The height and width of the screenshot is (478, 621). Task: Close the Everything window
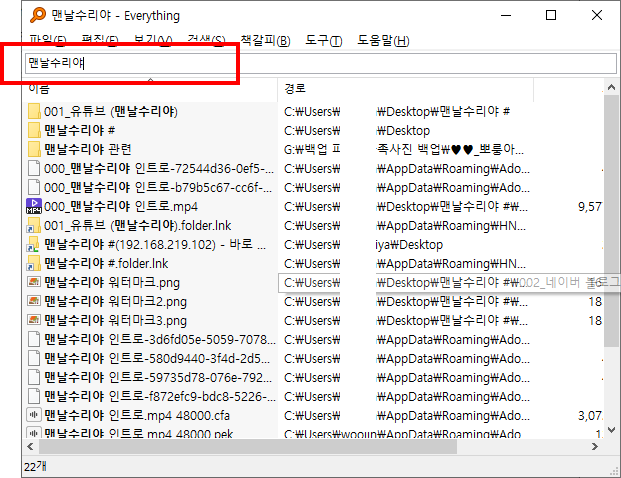click(x=596, y=15)
